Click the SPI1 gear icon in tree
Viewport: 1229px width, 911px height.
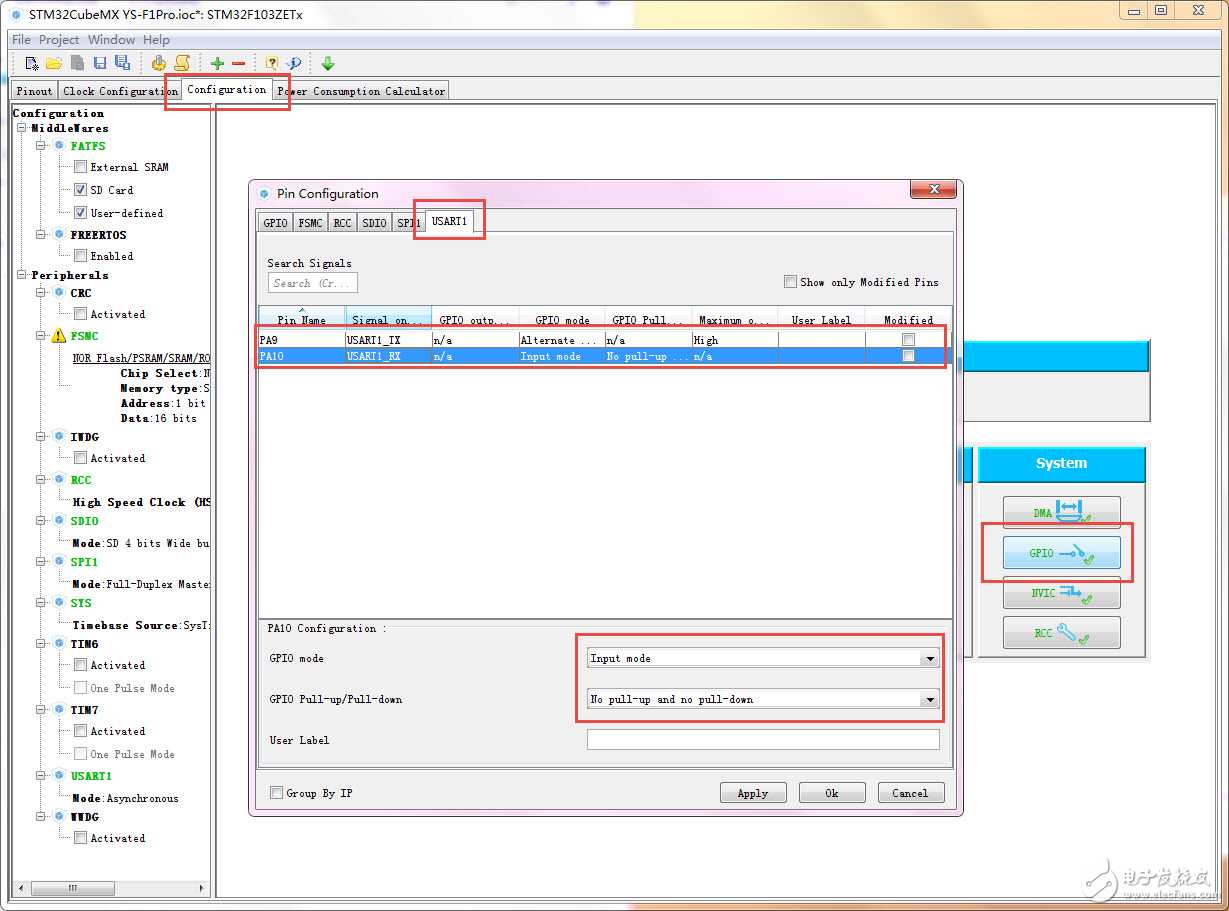[59, 562]
